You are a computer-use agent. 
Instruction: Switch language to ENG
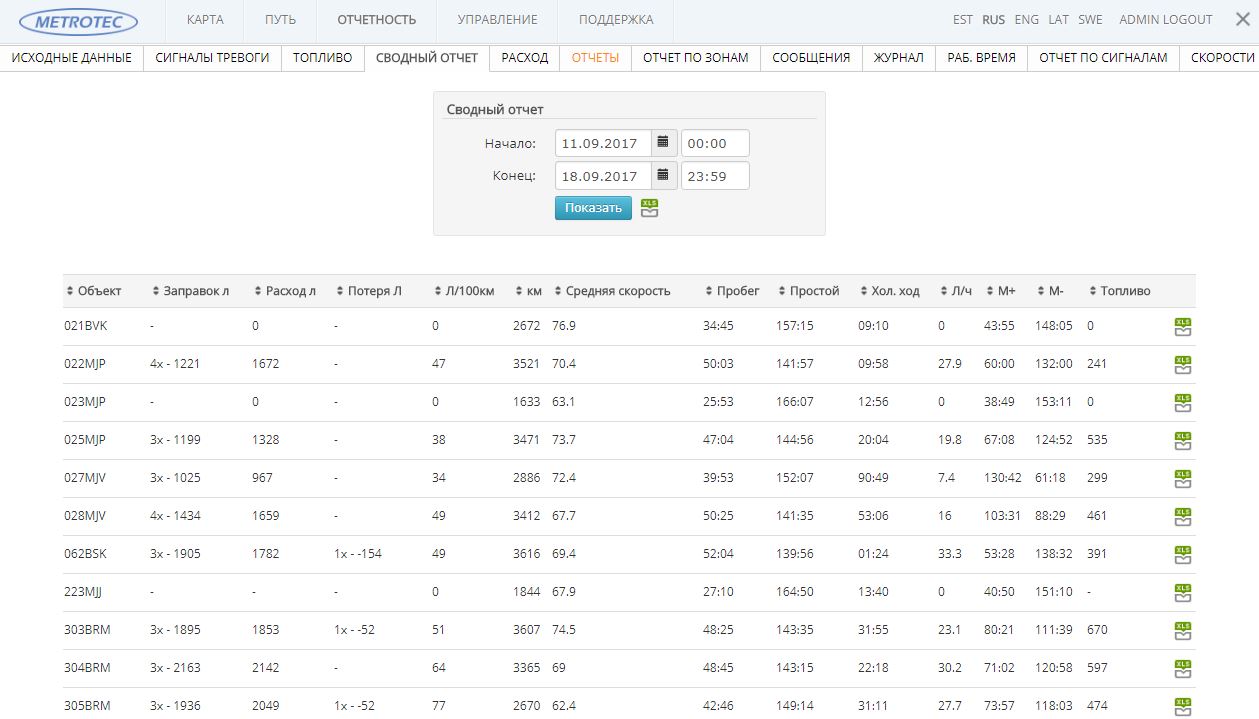[1026, 20]
